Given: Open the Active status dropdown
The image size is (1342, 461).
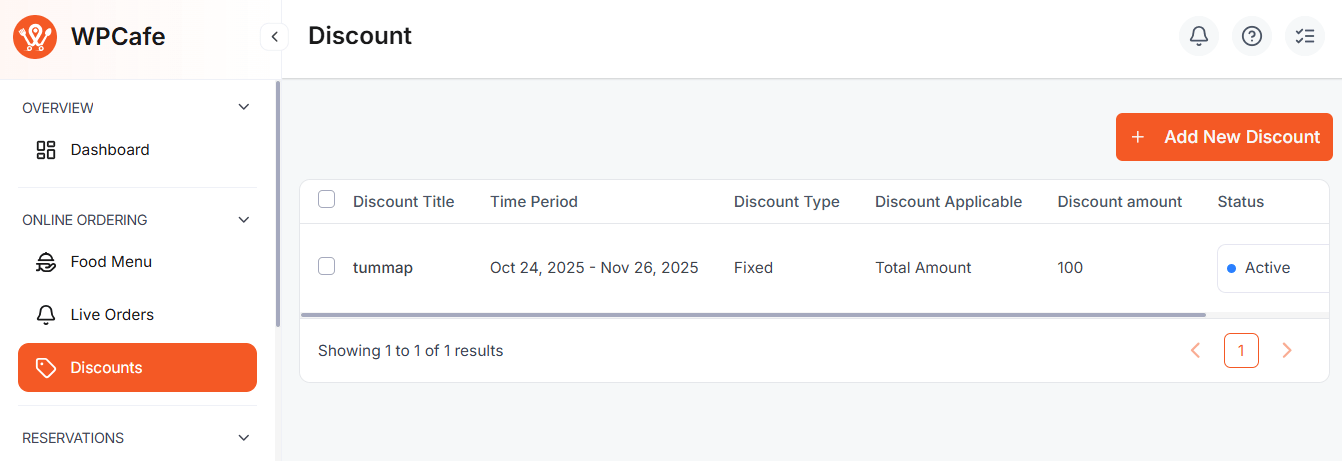Looking at the screenshot, I should (x=1271, y=268).
